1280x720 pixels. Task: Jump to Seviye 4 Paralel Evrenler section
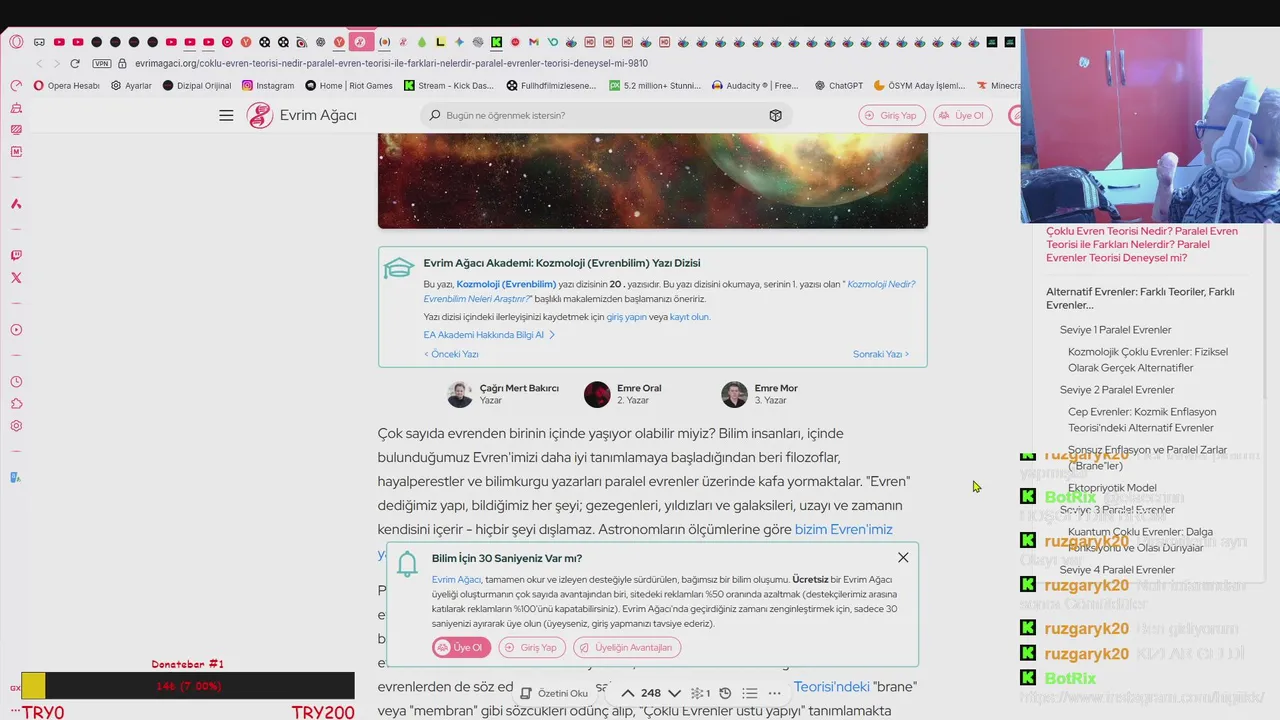(1117, 570)
